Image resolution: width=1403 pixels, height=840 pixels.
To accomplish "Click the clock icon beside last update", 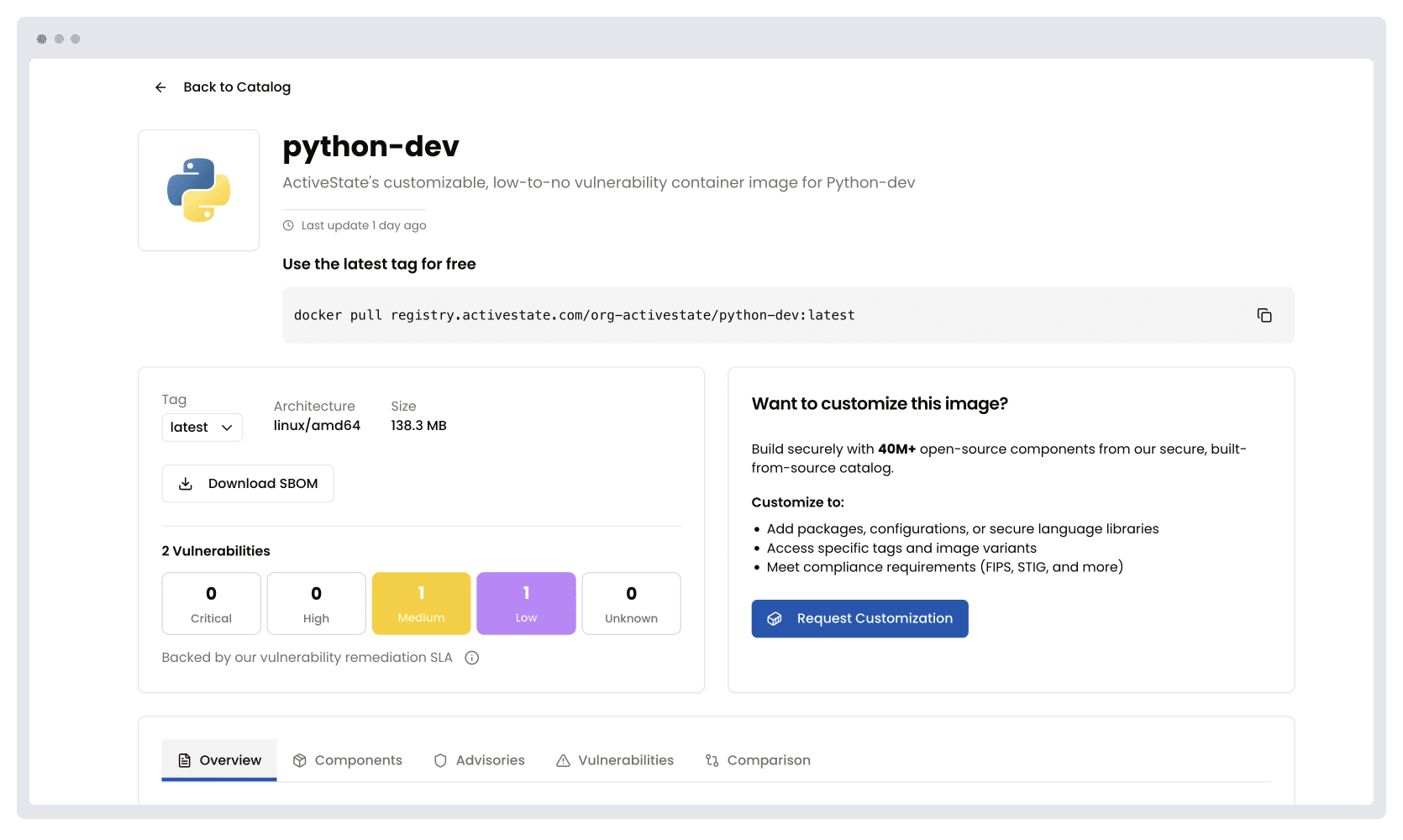I will click(288, 225).
